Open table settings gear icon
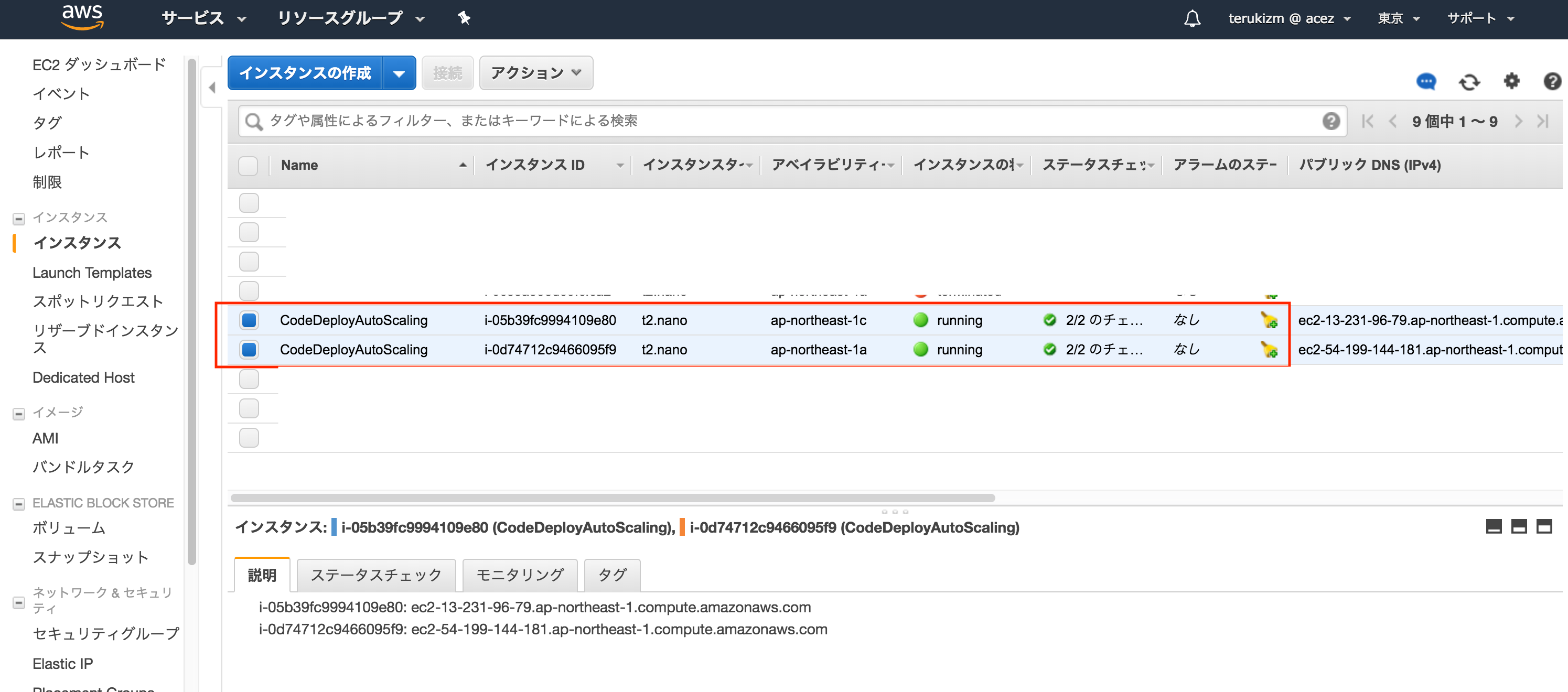The width and height of the screenshot is (1568, 692). (x=1511, y=81)
